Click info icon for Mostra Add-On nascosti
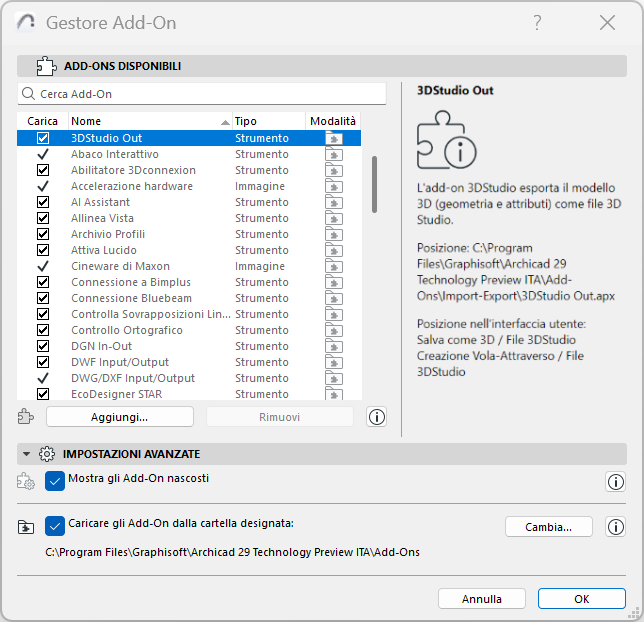Viewport: 644px width, 622px height. [x=615, y=482]
